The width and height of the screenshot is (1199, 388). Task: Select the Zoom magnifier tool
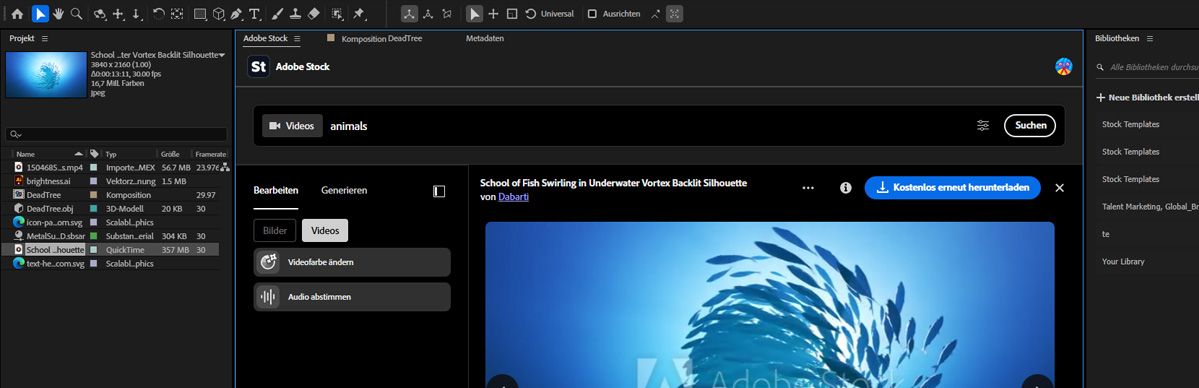pos(76,14)
